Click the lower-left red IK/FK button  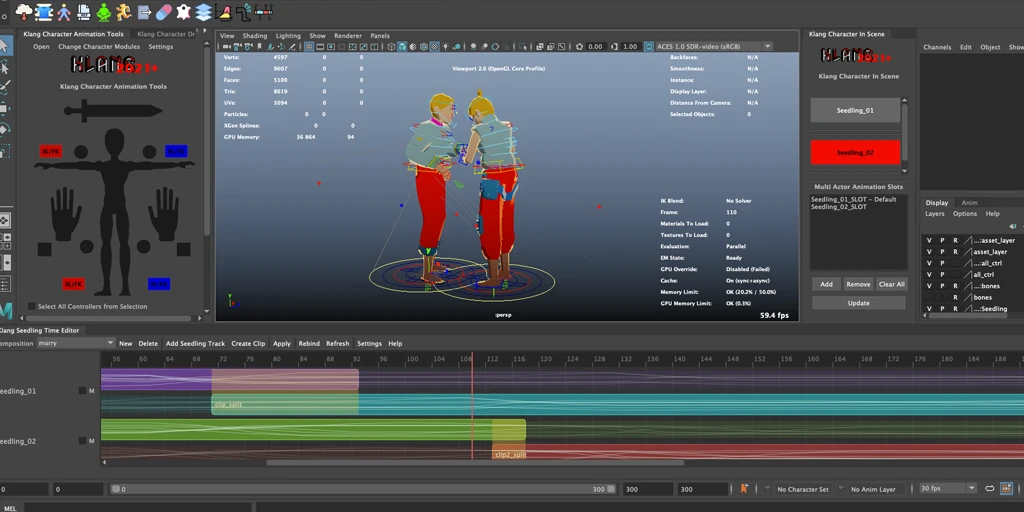coord(74,284)
